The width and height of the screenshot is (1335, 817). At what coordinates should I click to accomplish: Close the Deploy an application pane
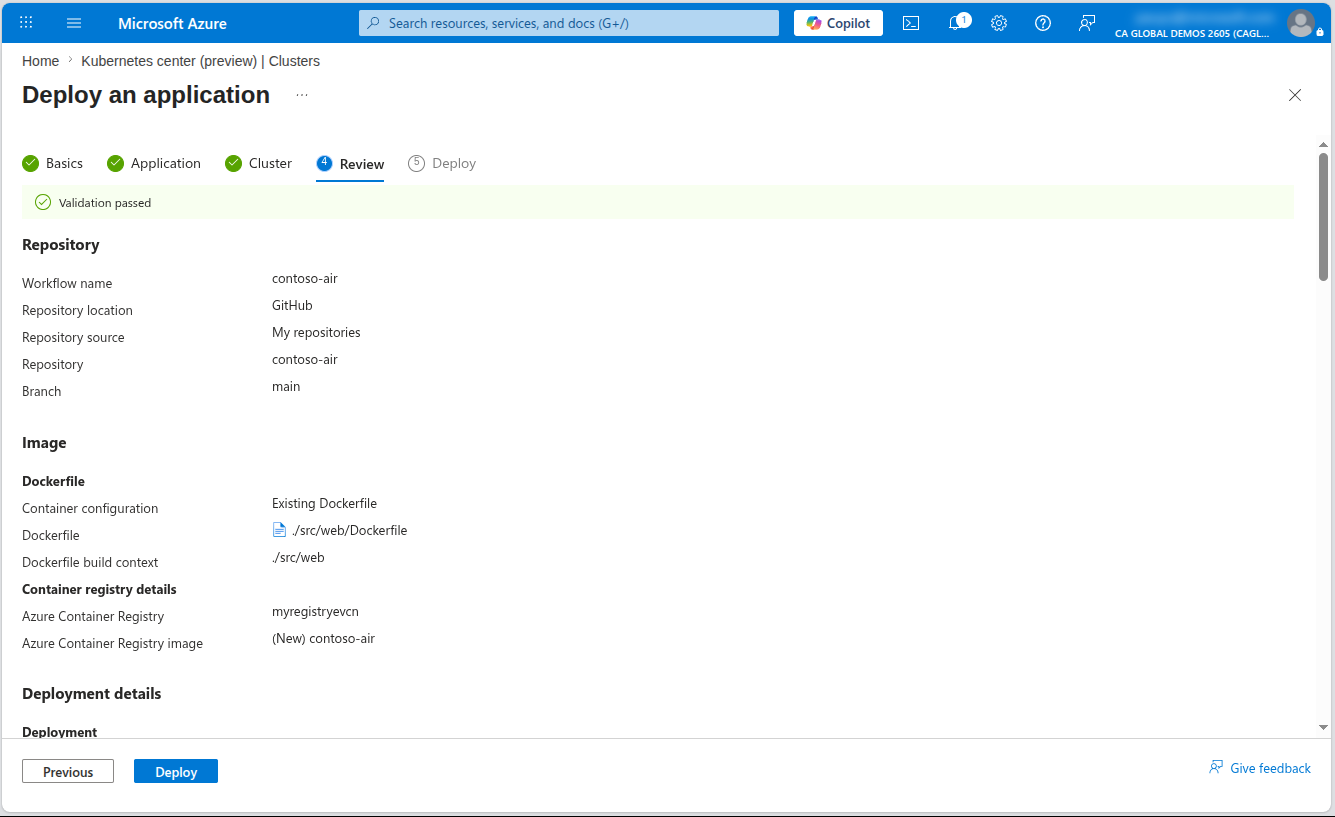[x=1295, y=95]
